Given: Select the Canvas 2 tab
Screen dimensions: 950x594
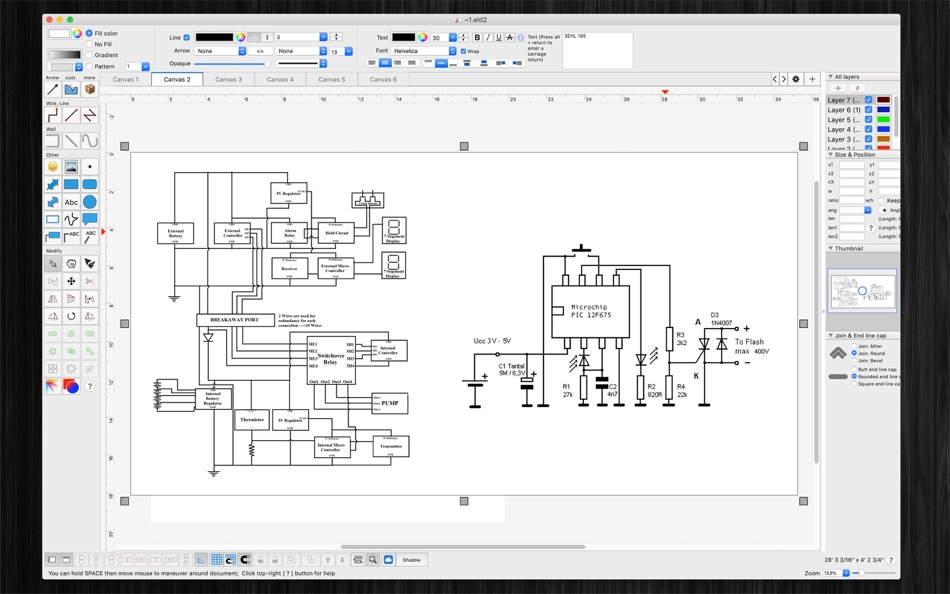Looking at the screenshot, I should (177, 79).
